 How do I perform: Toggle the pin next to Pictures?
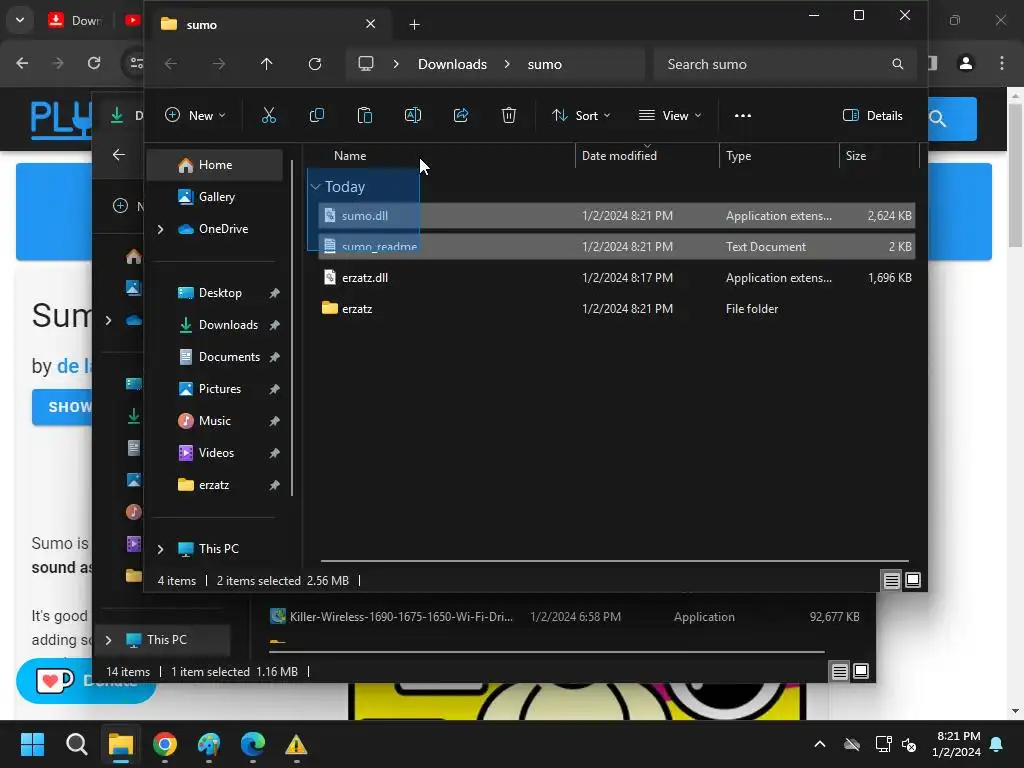coord(274,389)
